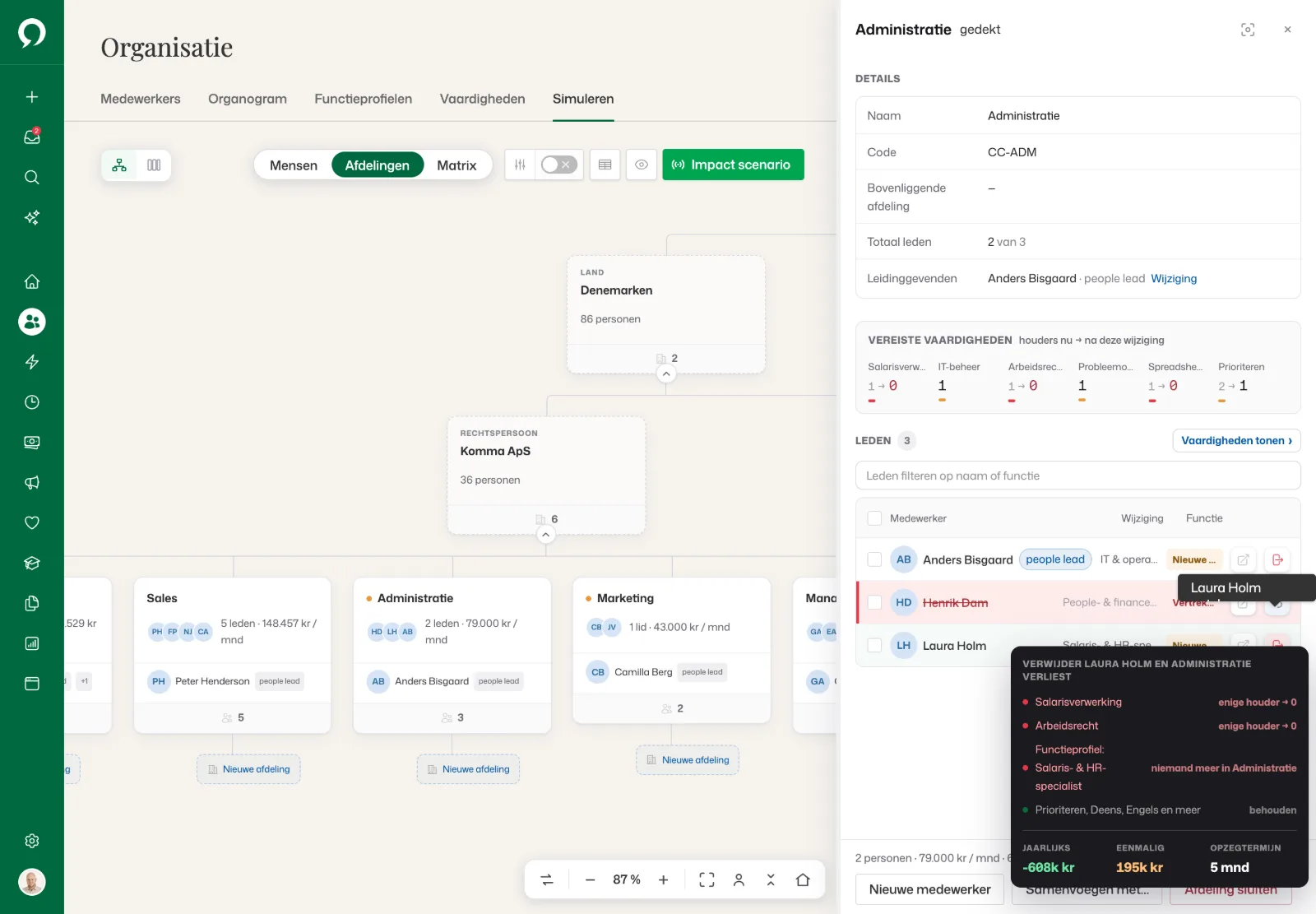
Task: Click the Impact scenario button
Action: click(733, 165)
